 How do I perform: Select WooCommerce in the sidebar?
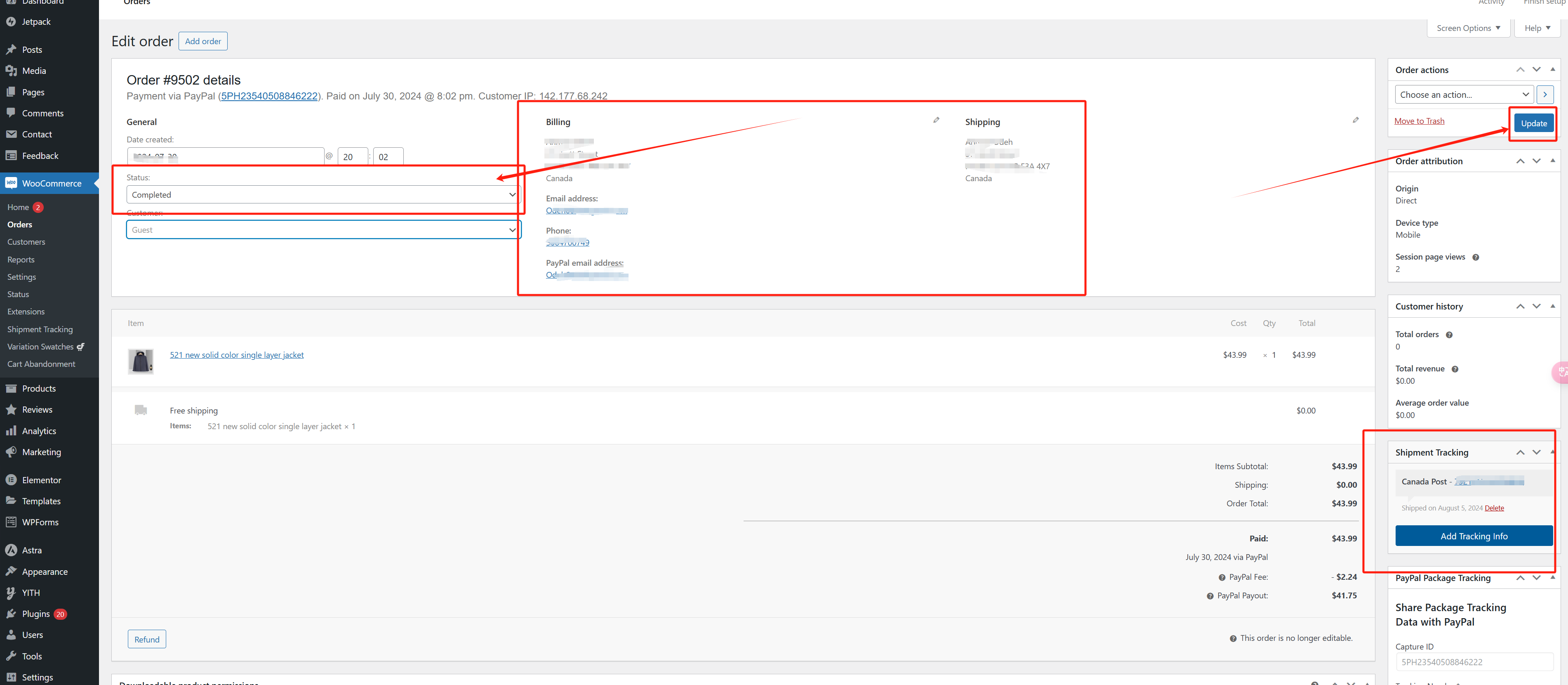52,183
